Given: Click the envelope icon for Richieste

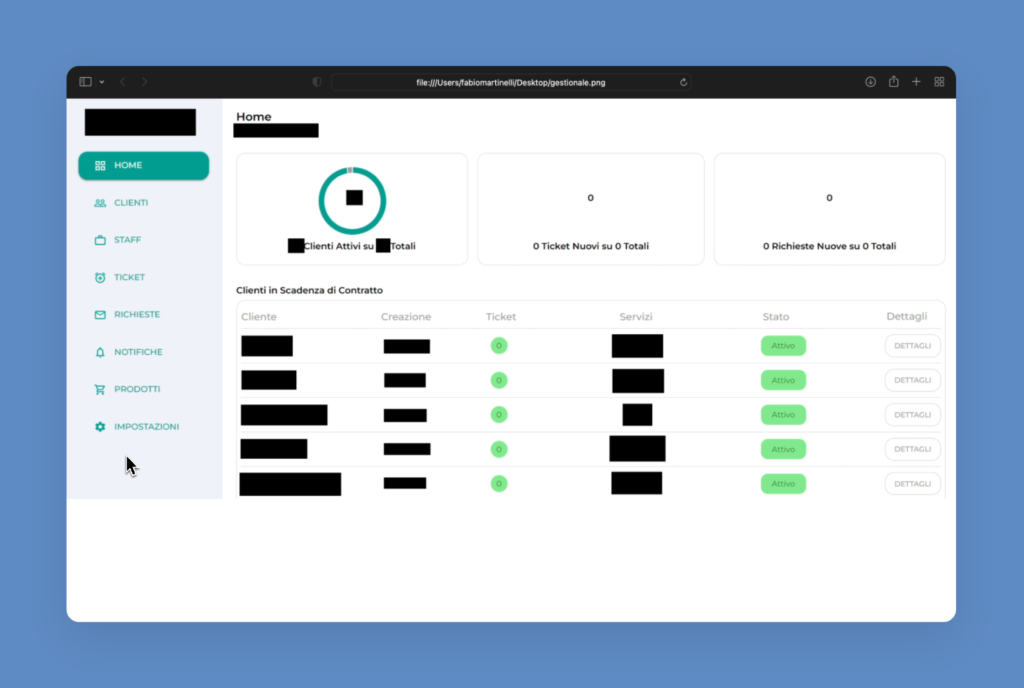Looking at the screenshot, I should point(100,315).
